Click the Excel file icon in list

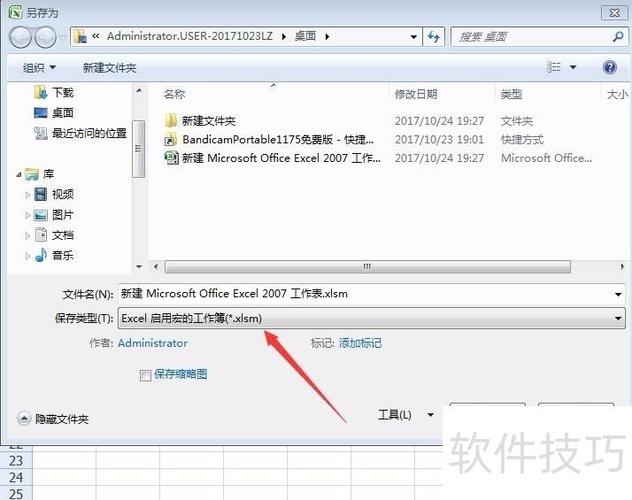click(x=171, y=158)
